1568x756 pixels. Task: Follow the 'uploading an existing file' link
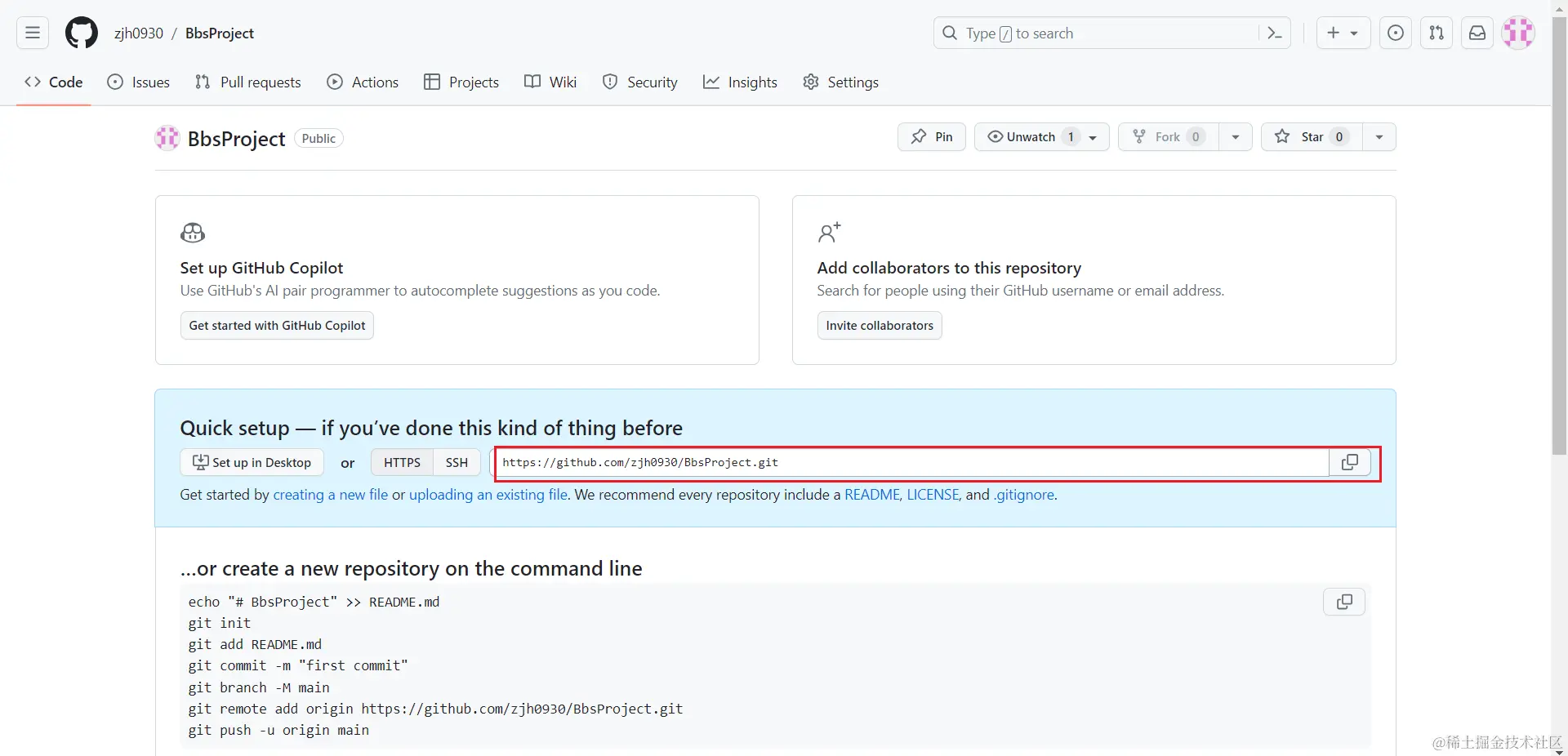(x=488, y=495)
